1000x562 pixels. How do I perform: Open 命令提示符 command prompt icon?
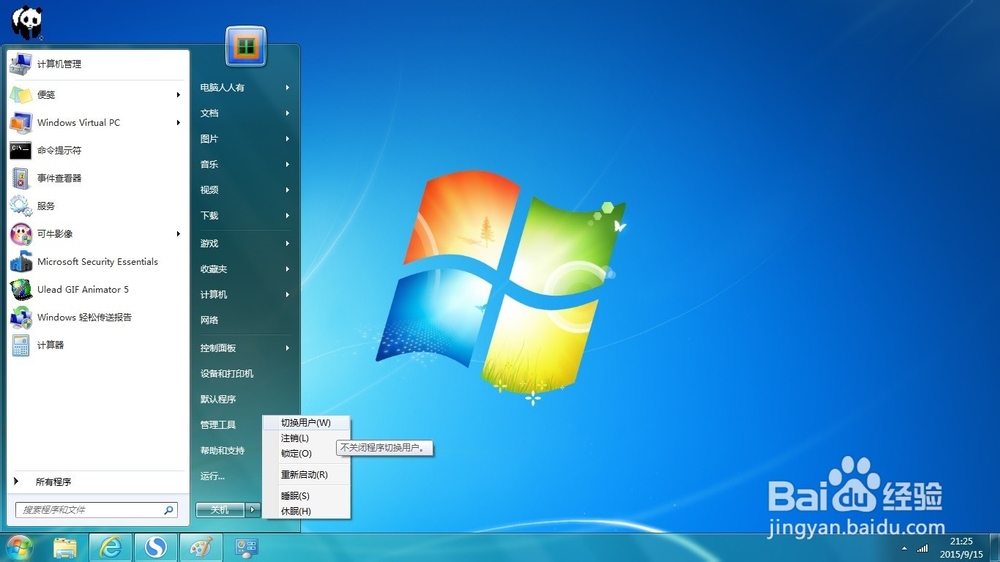pyautogui.click(x=20, y=151)
